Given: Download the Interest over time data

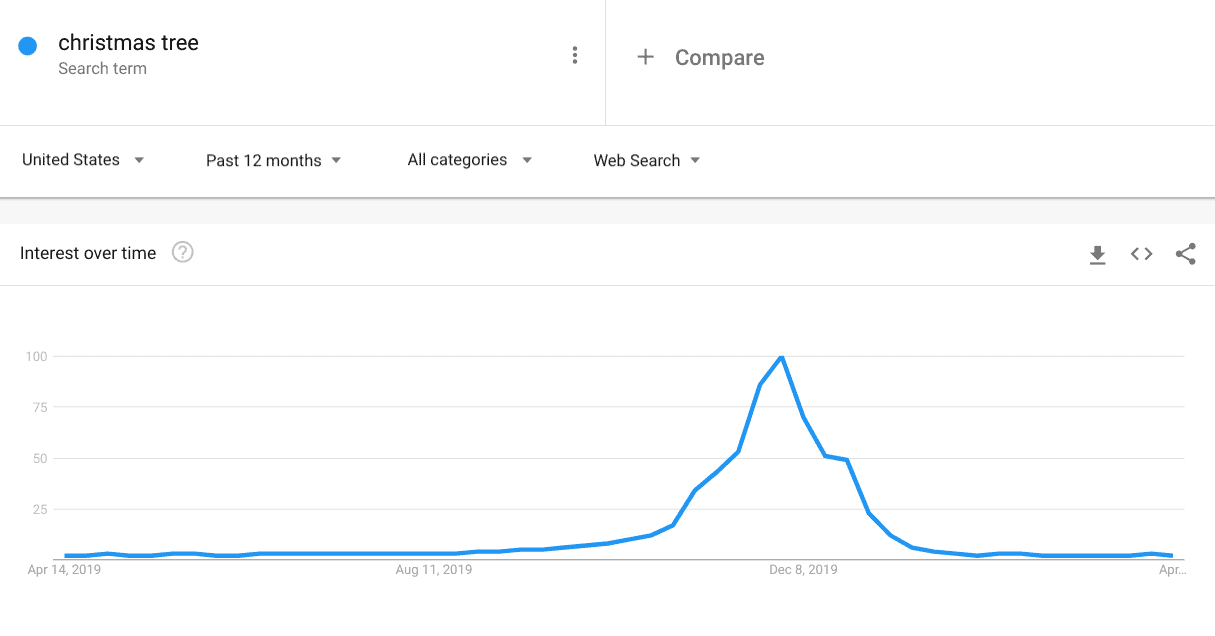Looking at the screenshot, I should (1097, 255).
